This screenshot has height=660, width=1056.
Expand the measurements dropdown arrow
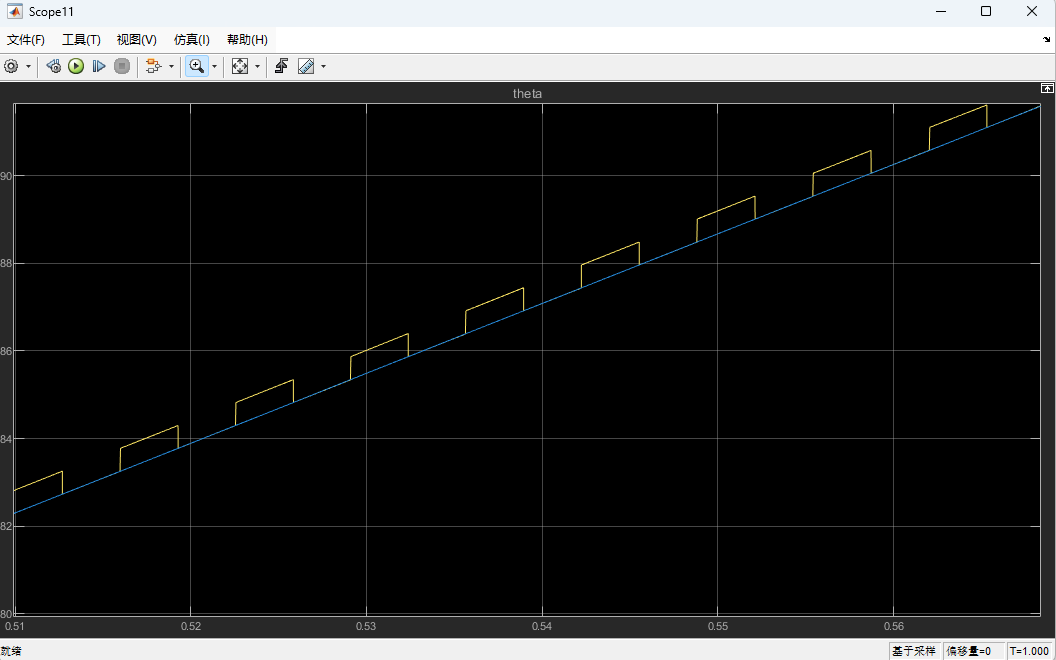(x=324, y=66)
